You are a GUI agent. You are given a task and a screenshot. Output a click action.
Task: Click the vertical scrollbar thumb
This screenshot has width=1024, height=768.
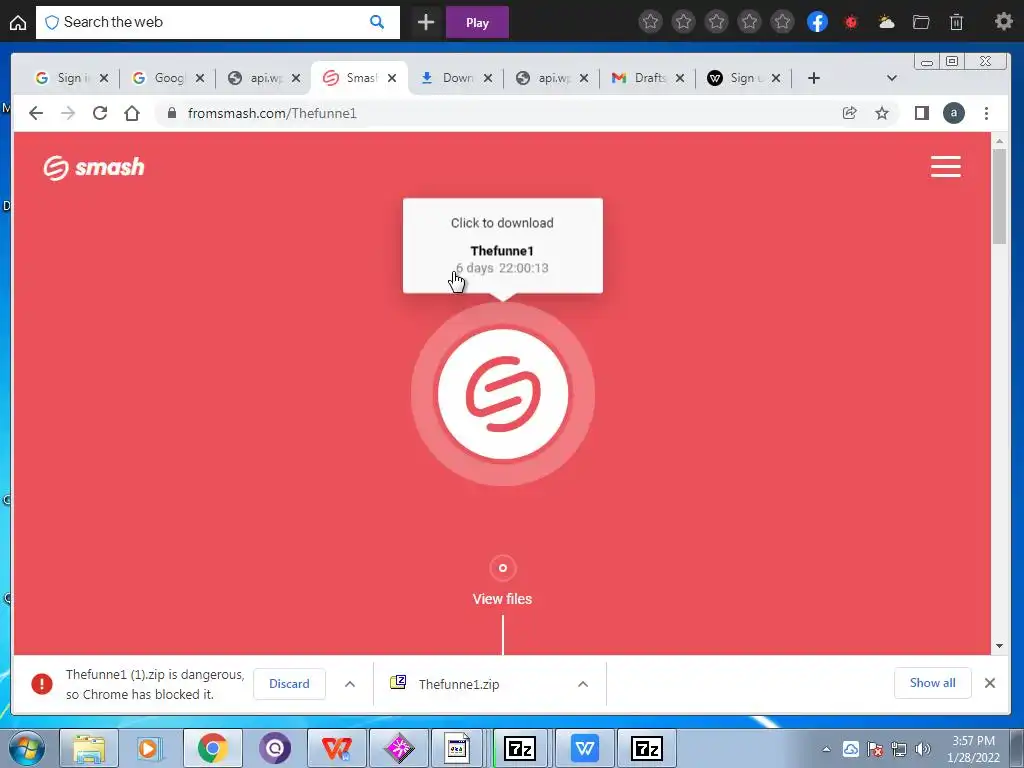point(999,196)
